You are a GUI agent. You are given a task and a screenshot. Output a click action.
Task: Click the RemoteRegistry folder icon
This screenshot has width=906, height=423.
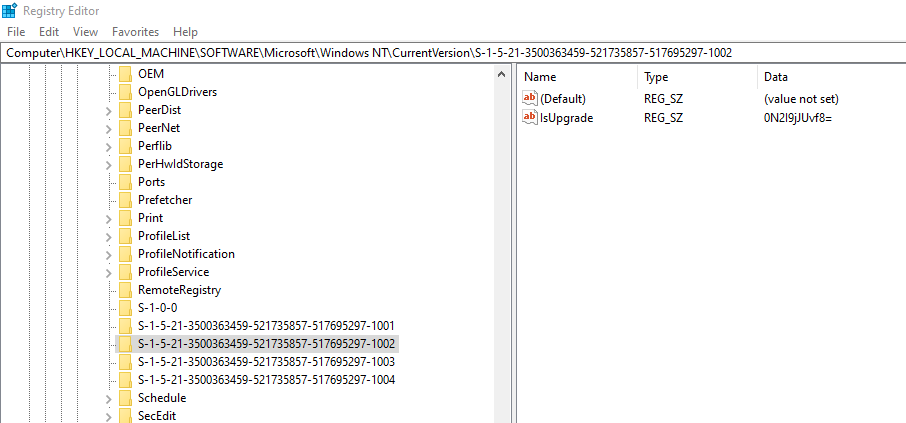click(x=125, y=290)
